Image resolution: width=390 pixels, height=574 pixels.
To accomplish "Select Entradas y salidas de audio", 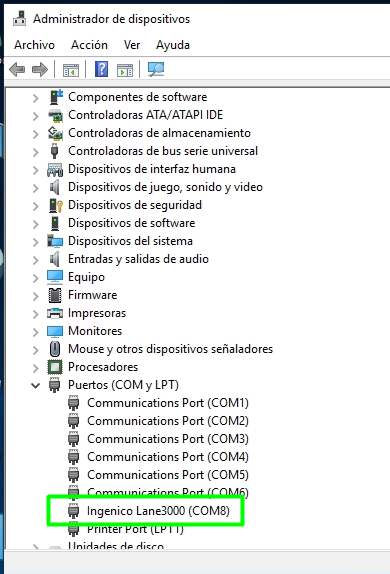I will [138, 259].
